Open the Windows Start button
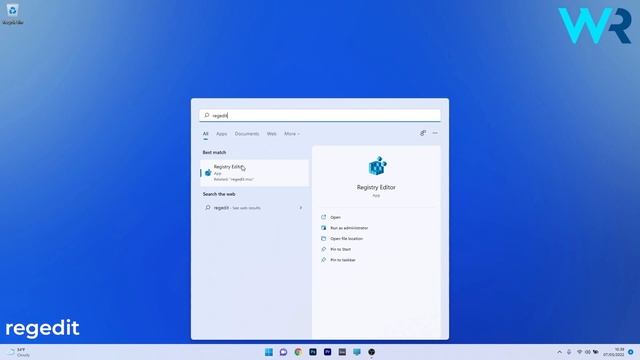Screen dimensions: 640x360 (269, 352)
